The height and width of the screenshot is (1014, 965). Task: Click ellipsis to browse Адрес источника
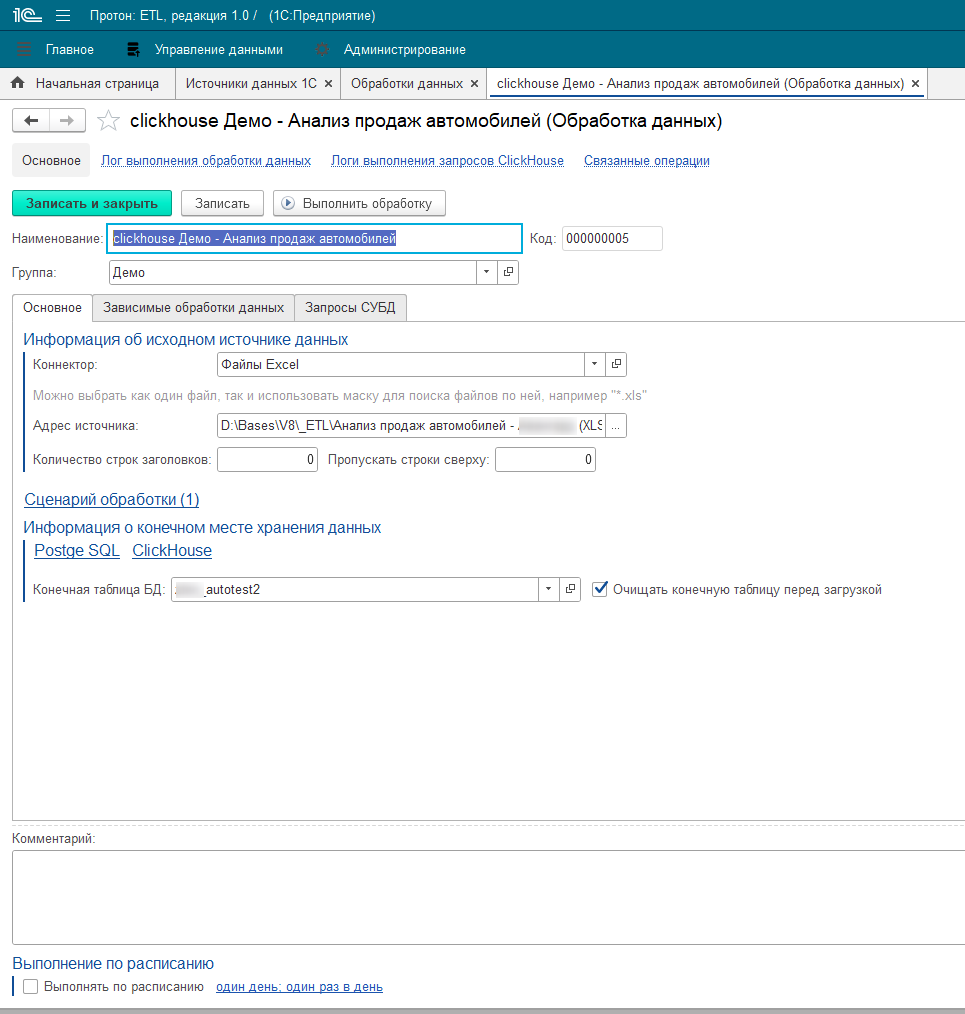coord(616,426)
